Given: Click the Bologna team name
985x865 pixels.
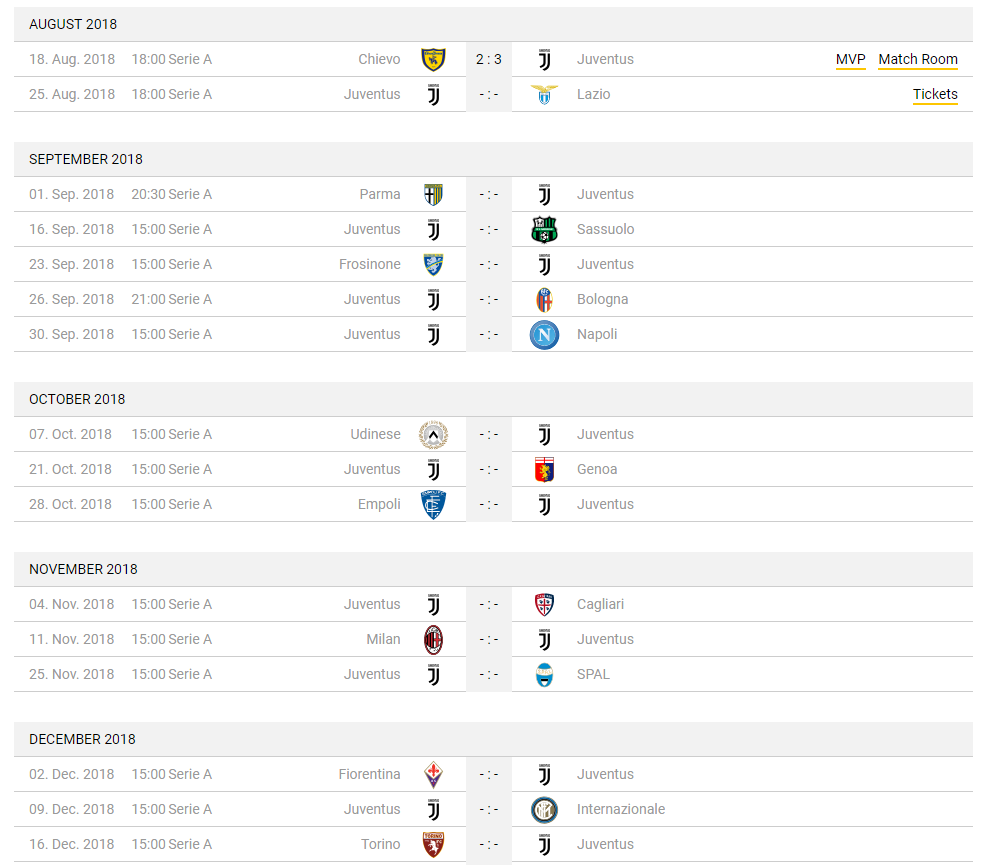Looking at the screenshot, I should pos(602,300).
